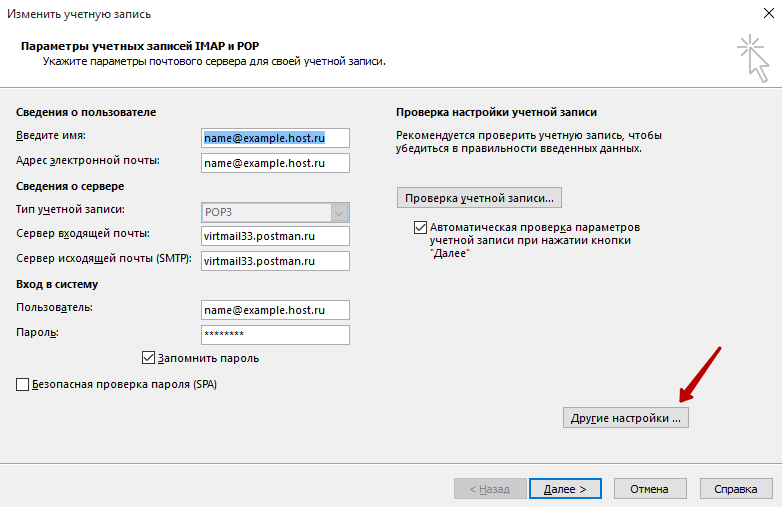
Task: Open Справка help button
Action: (736, 489)
